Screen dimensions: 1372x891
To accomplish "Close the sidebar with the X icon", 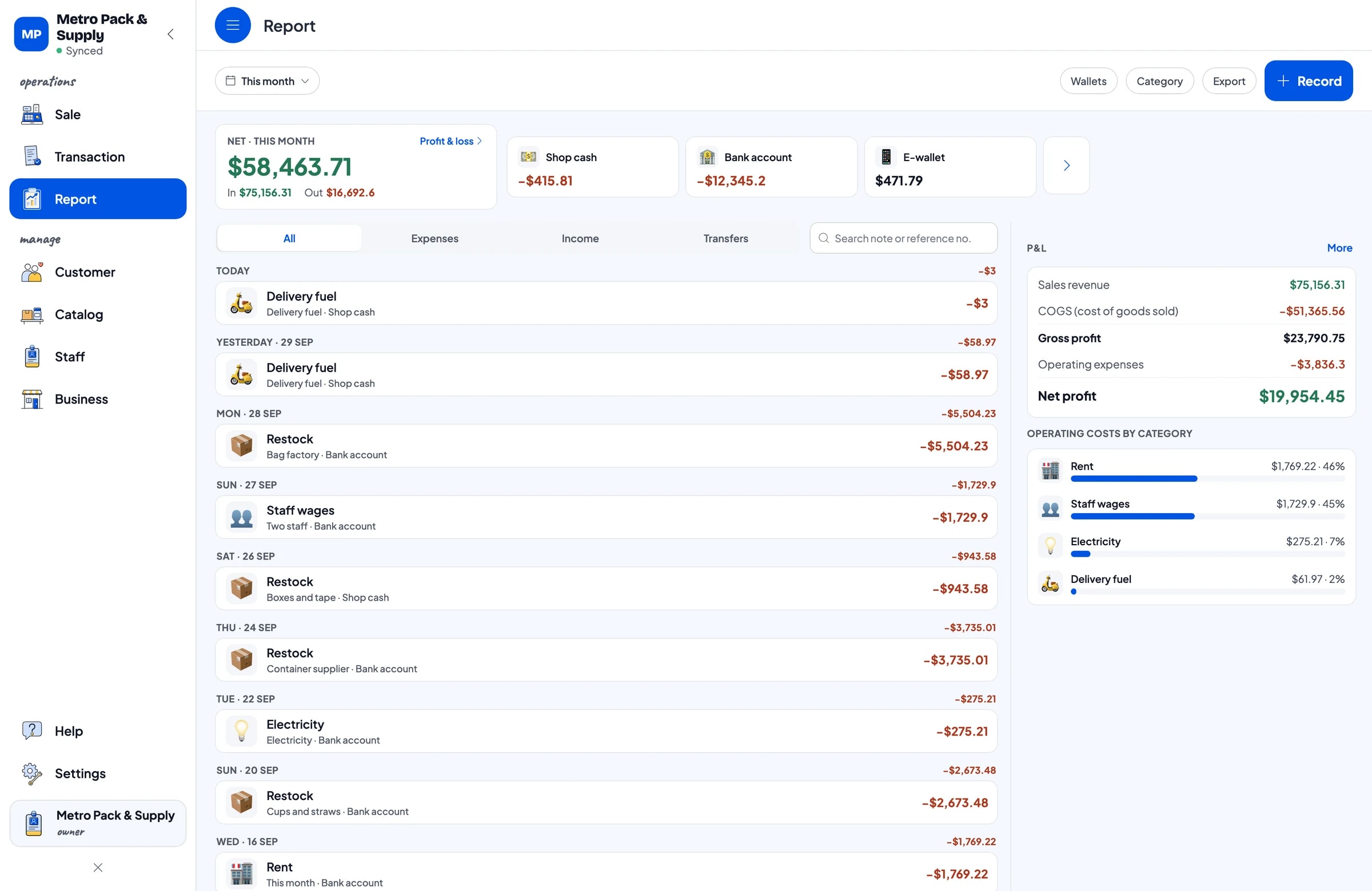I will click(98, 868).
